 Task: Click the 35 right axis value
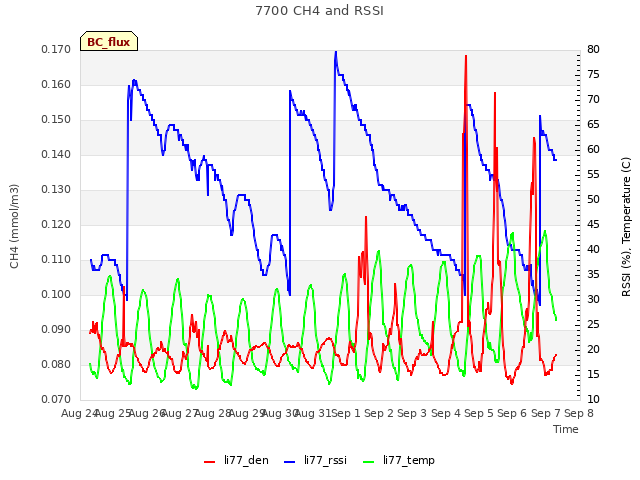(593, 274)
